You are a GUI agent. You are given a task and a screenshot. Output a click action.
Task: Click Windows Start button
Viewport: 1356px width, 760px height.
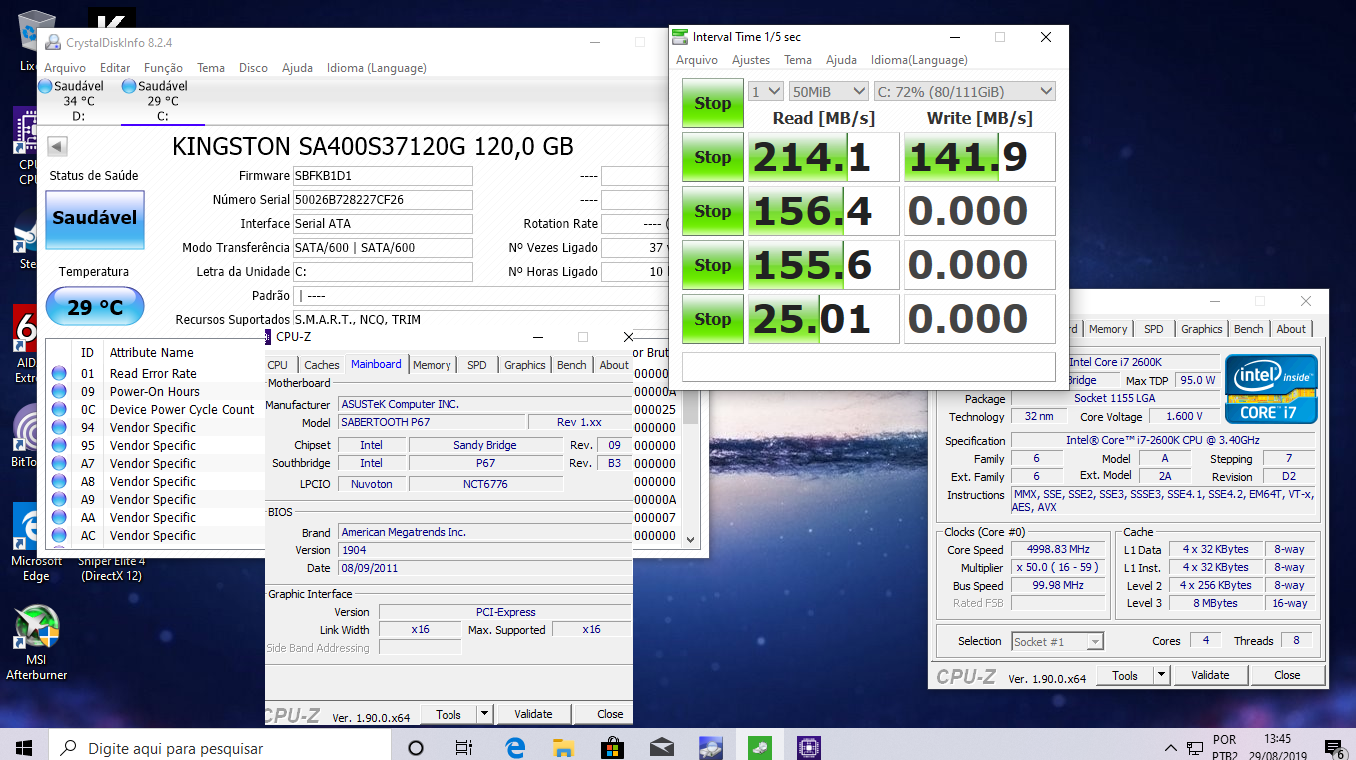point(24,748)
